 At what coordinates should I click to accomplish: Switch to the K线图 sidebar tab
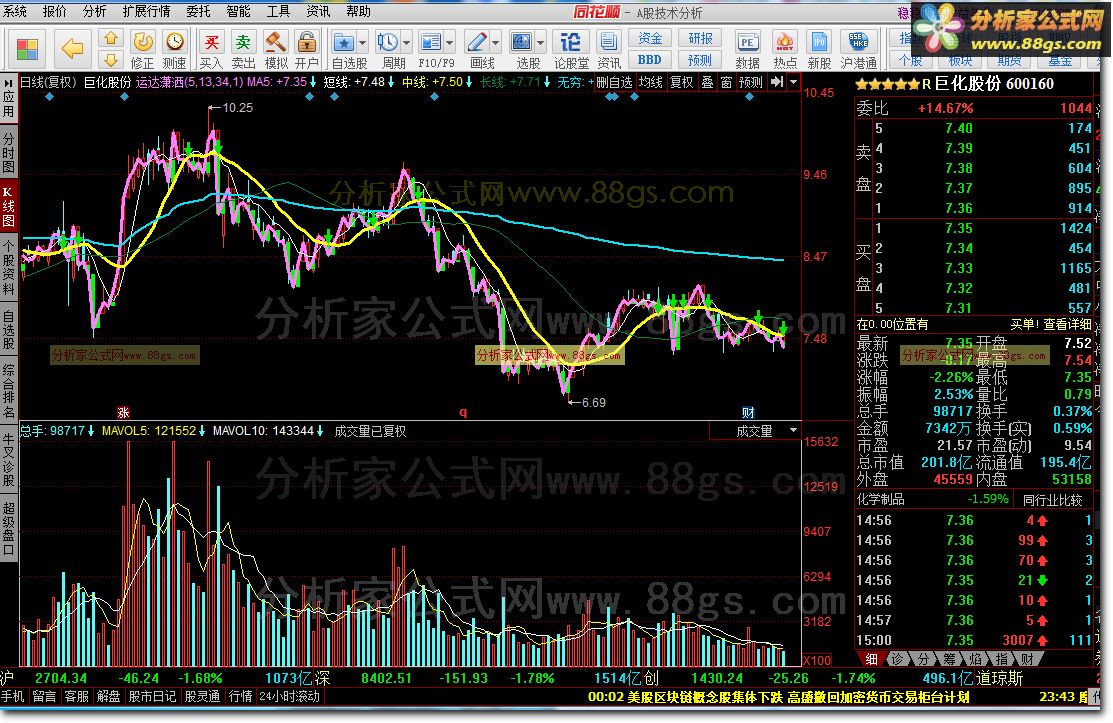[9, 206]
